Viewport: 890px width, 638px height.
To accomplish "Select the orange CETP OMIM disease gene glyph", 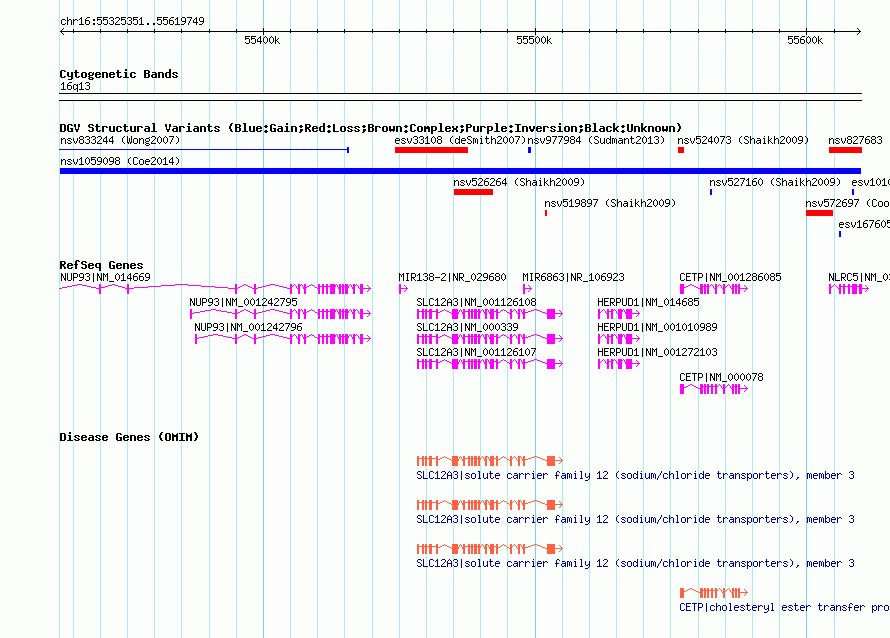I will point(714,593).
